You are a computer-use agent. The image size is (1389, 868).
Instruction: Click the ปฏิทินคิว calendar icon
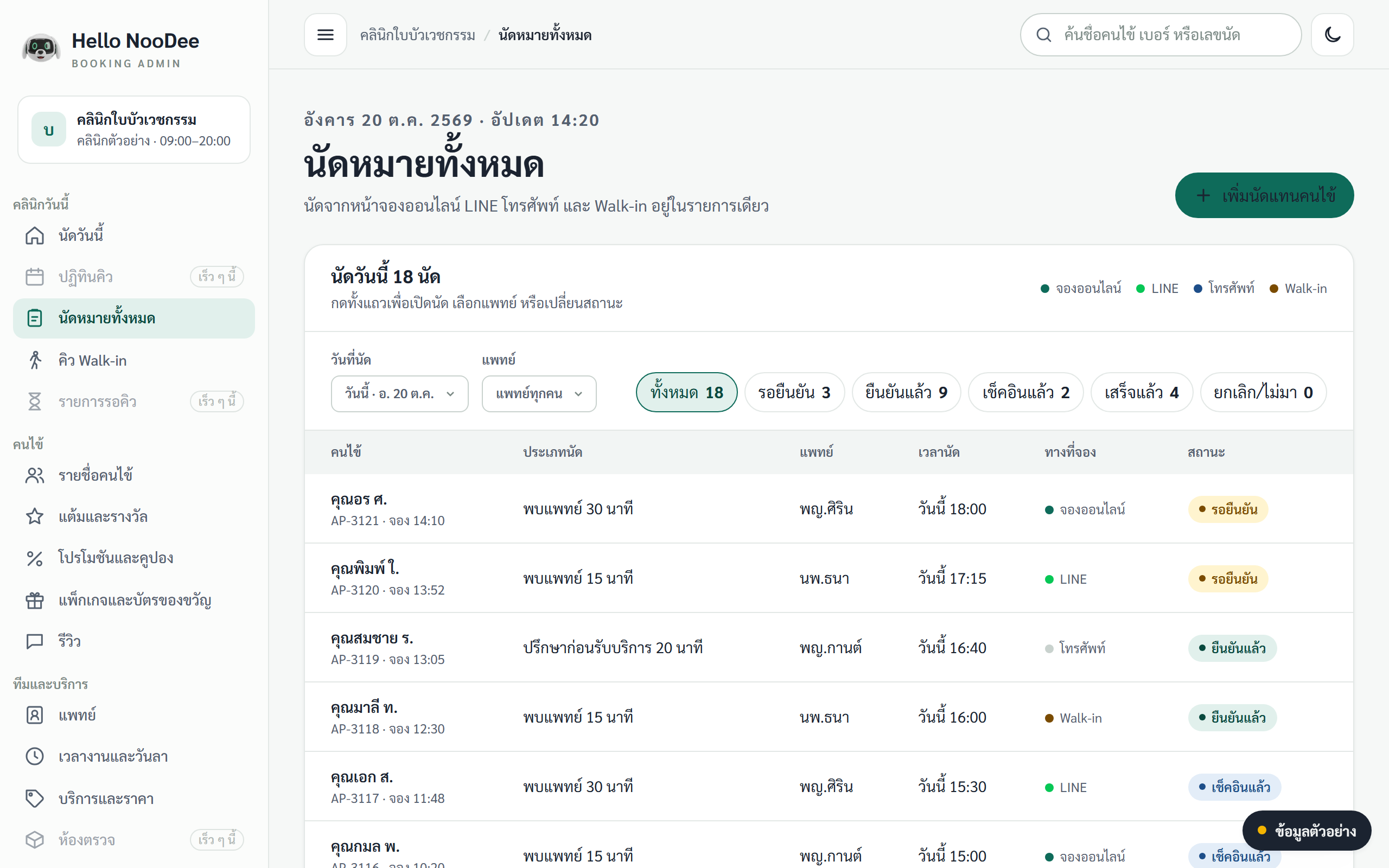[34, 277]
